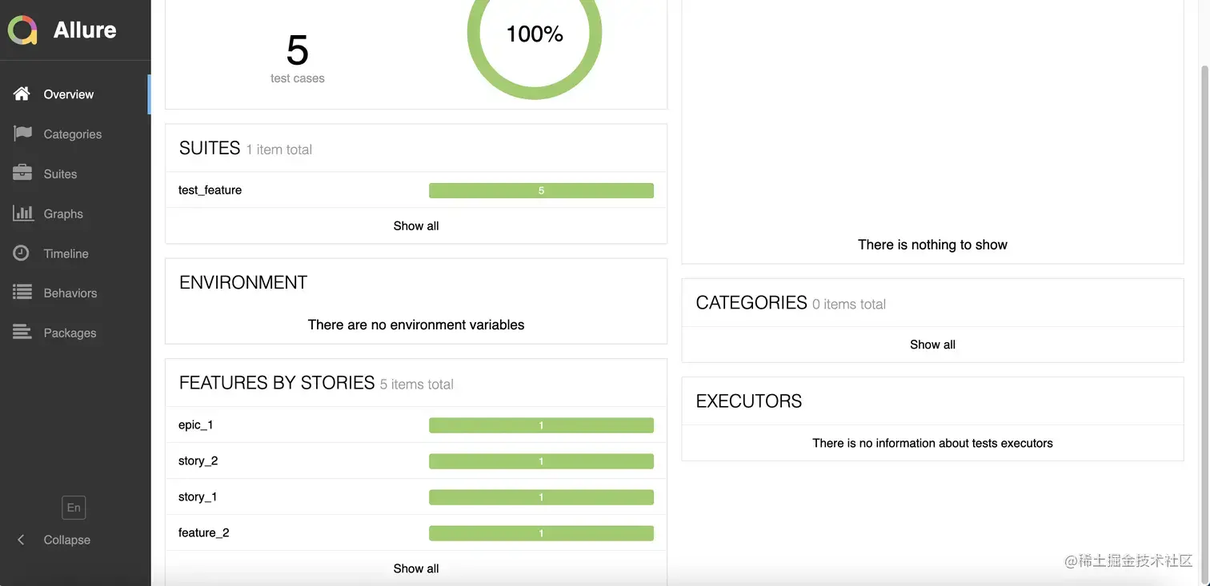The height and width of the screenshot is (586, 1210).
Task: Show all categories
Action: 933,345
